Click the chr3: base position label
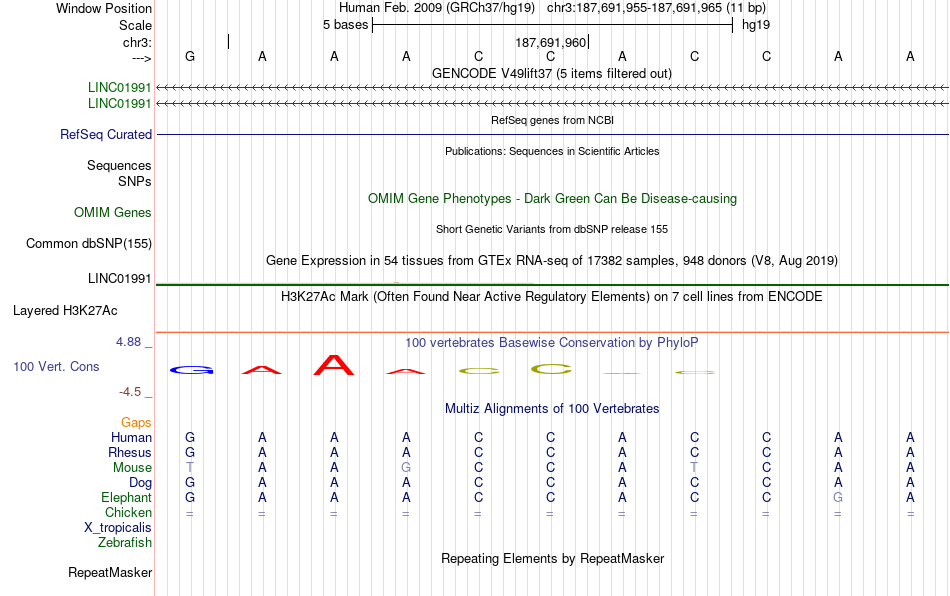950x596 pixels. 137,42
